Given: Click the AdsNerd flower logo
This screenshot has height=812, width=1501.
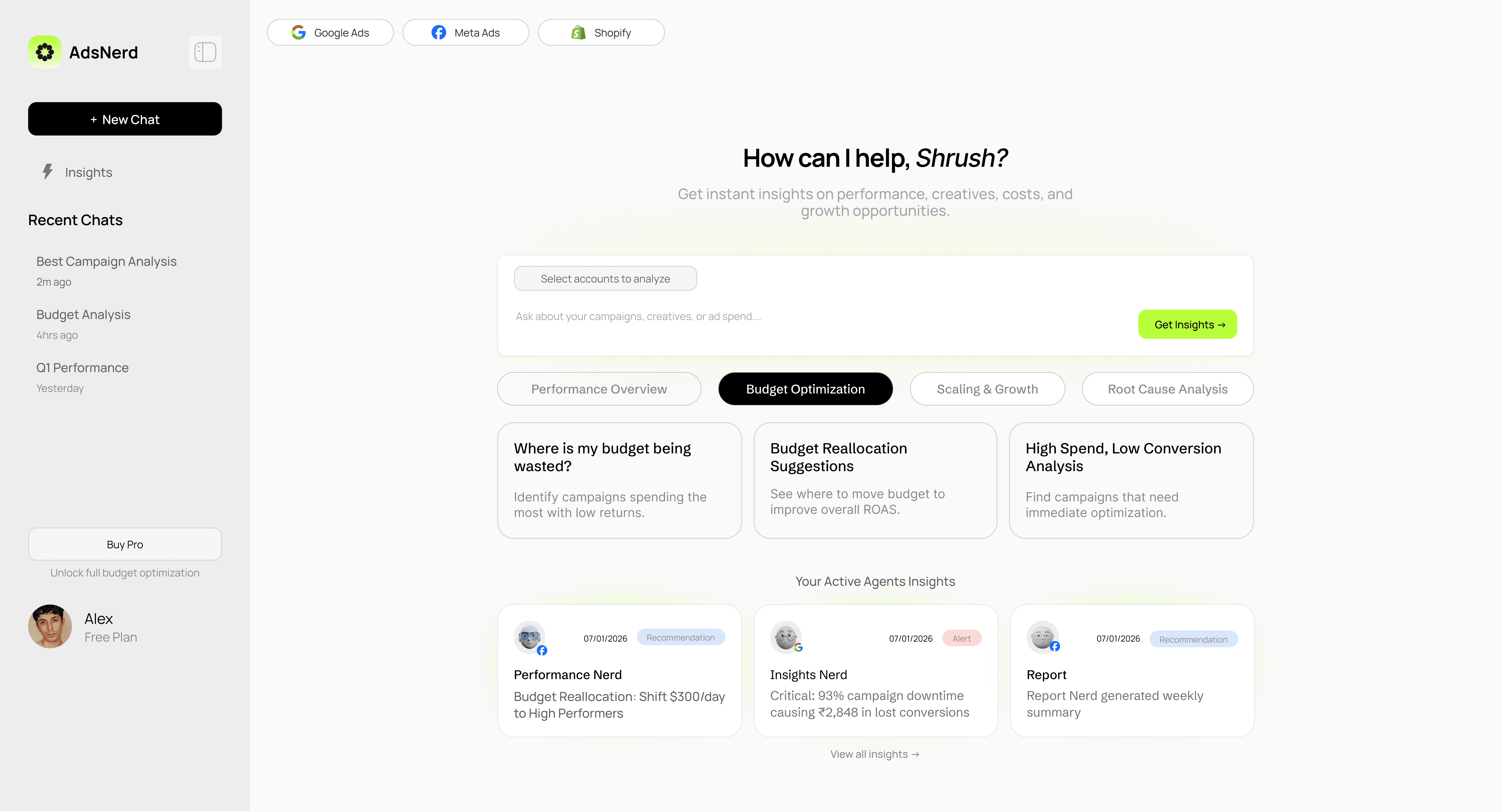Looking at the screenshot, I should click(44, 52).
